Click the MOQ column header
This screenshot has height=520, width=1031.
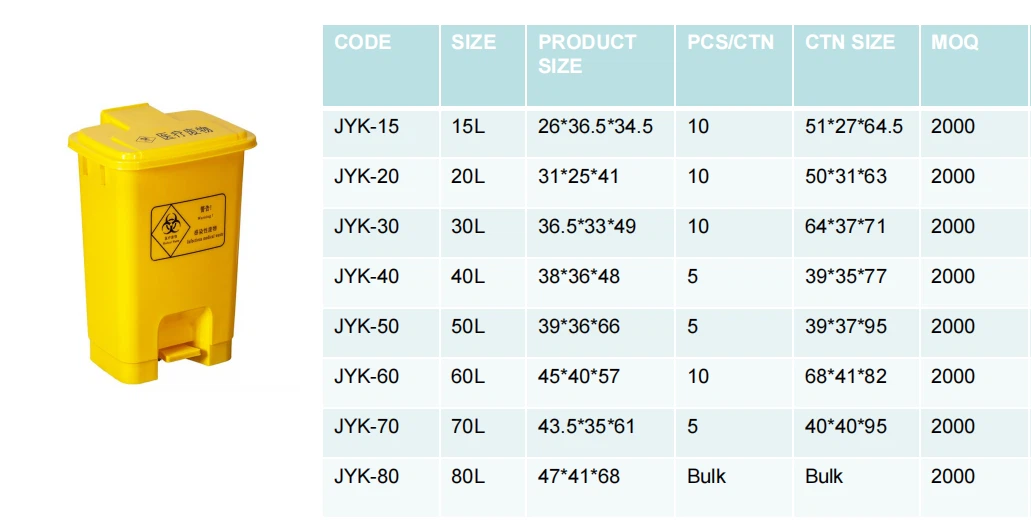tap(955, 43)
